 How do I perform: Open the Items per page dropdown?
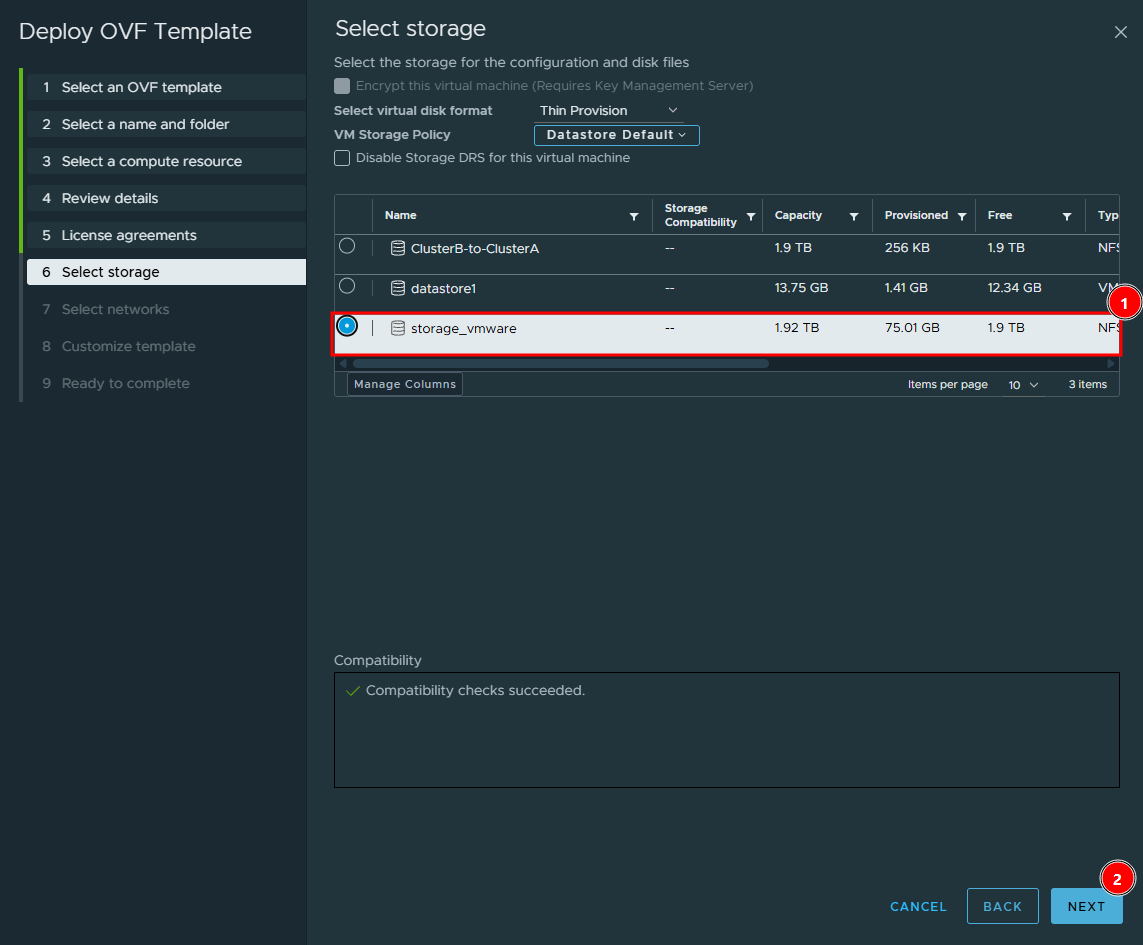pyautogui.click(x=1023, y=385)
